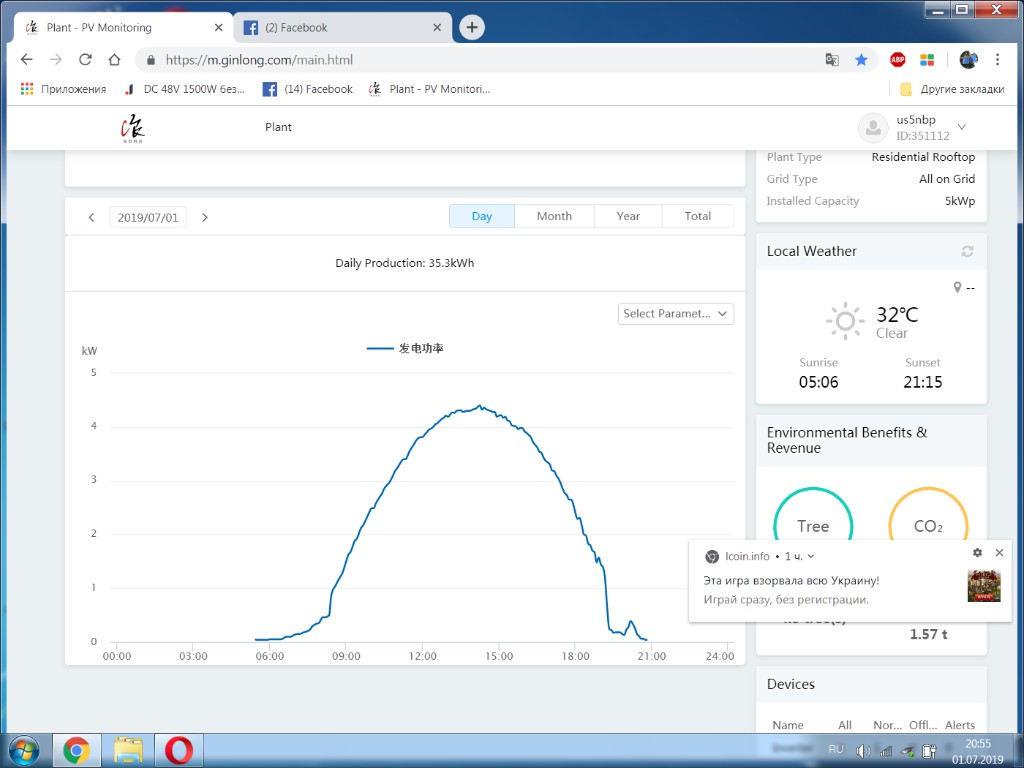Go to previous day arrow
1024x768 pixels.
click(x=91, y=217)
